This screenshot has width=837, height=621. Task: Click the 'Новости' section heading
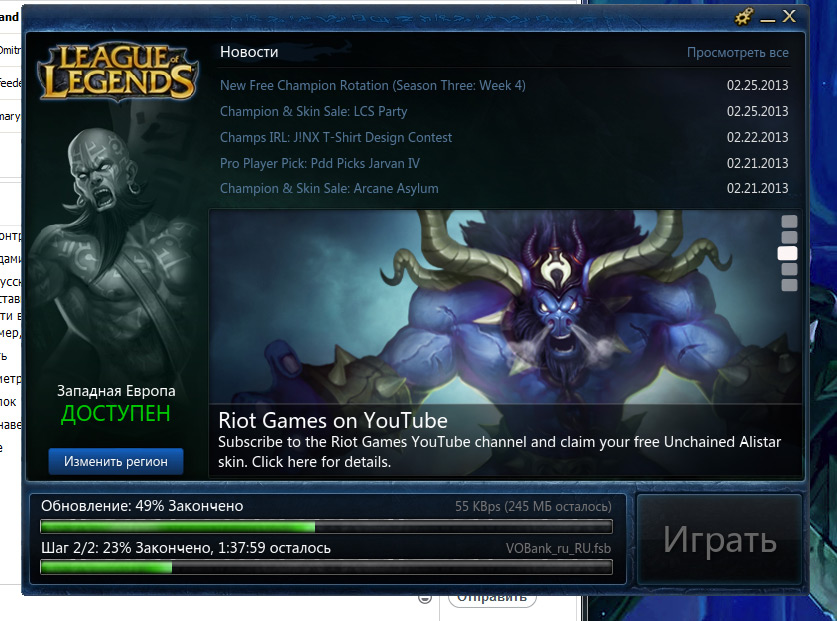[x=249, y=52]
